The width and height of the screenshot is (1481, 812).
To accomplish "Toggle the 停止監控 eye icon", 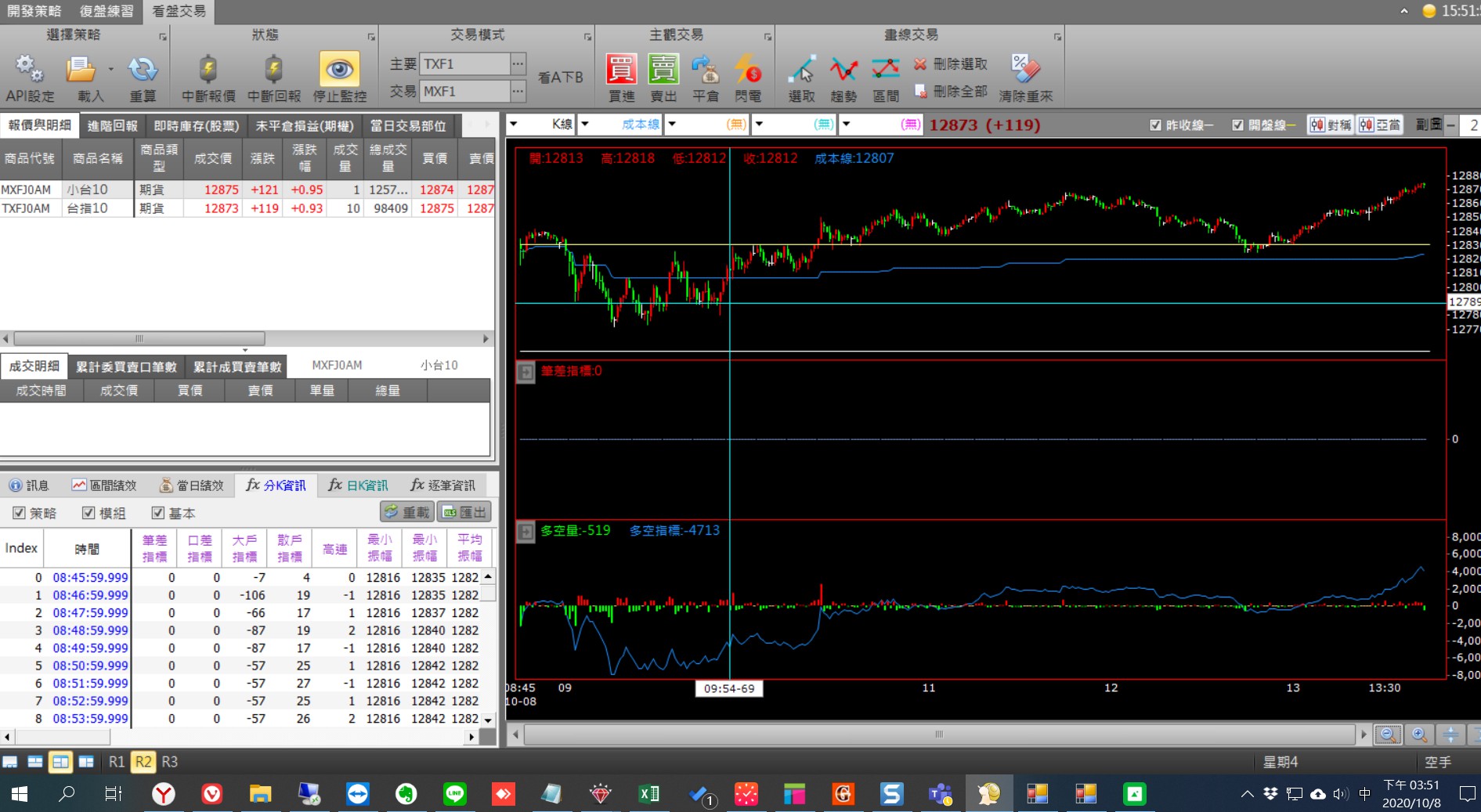I will pyautogui.click(x=339, y=69).
